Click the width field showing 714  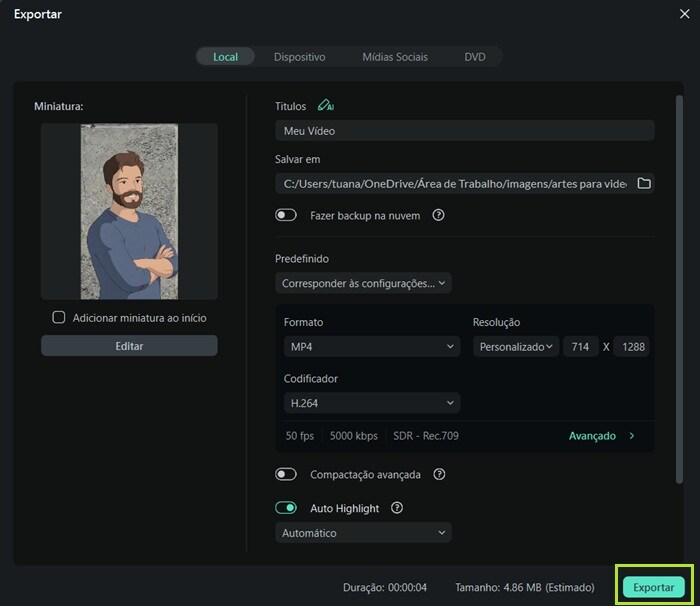(x=580, y=347)
